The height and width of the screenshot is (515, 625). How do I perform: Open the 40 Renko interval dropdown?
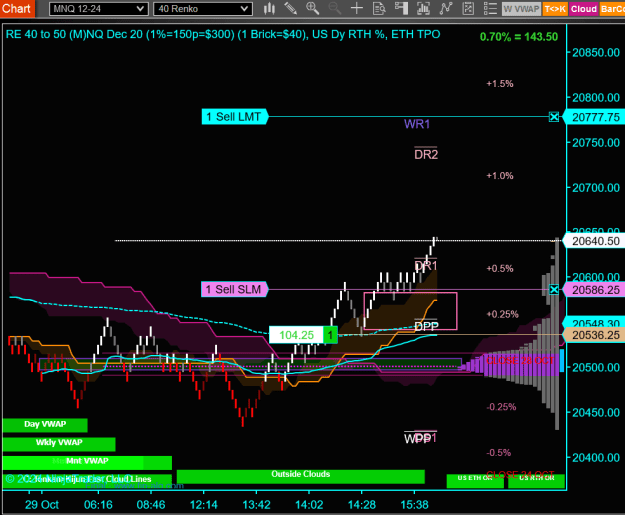pos(203,9)
